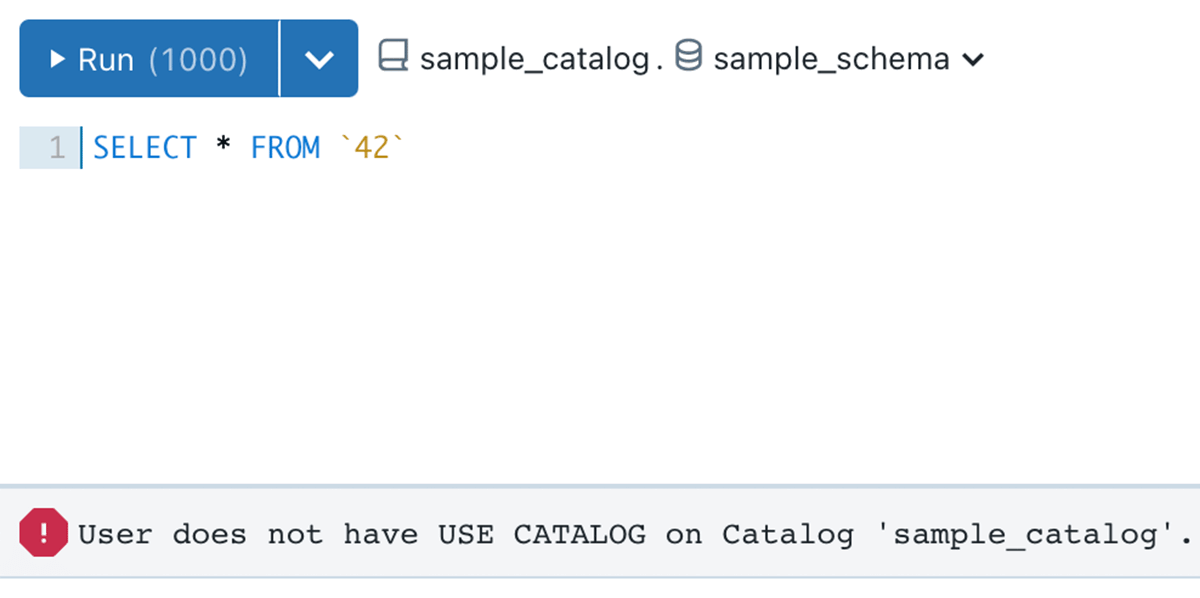Expand the schema chevron next to sample_schema

click(x=975, y=58)
